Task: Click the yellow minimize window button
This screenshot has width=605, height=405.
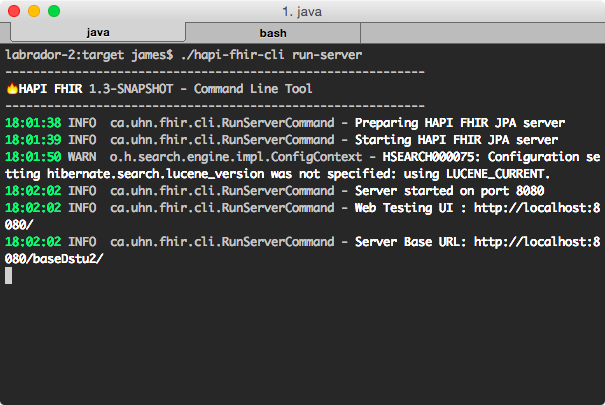Action: (x=34, y=11)
